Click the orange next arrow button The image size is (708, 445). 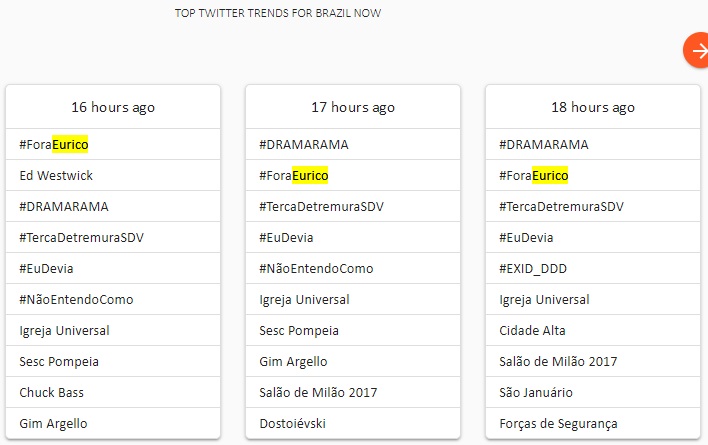tap(697, 50)
